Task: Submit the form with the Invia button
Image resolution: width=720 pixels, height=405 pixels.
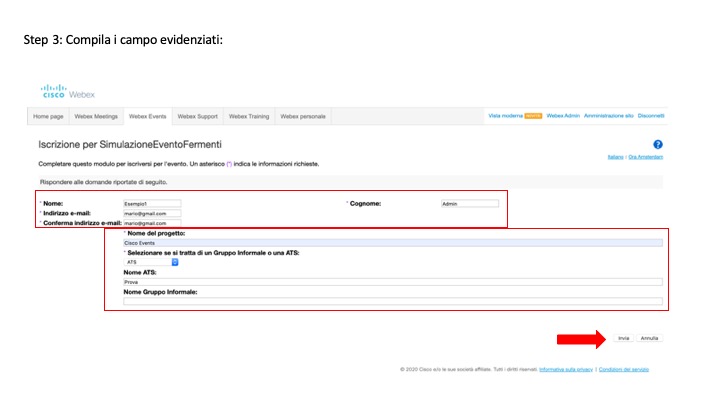Action: coord(623,338)
